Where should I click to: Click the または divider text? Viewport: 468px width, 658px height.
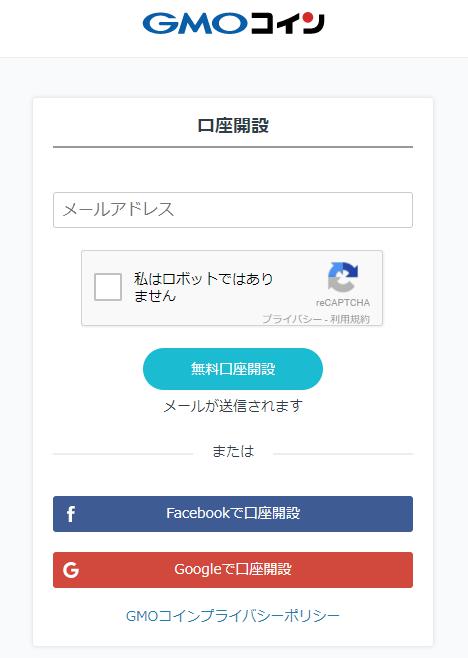pyautogui.click(x=233, y=451)
